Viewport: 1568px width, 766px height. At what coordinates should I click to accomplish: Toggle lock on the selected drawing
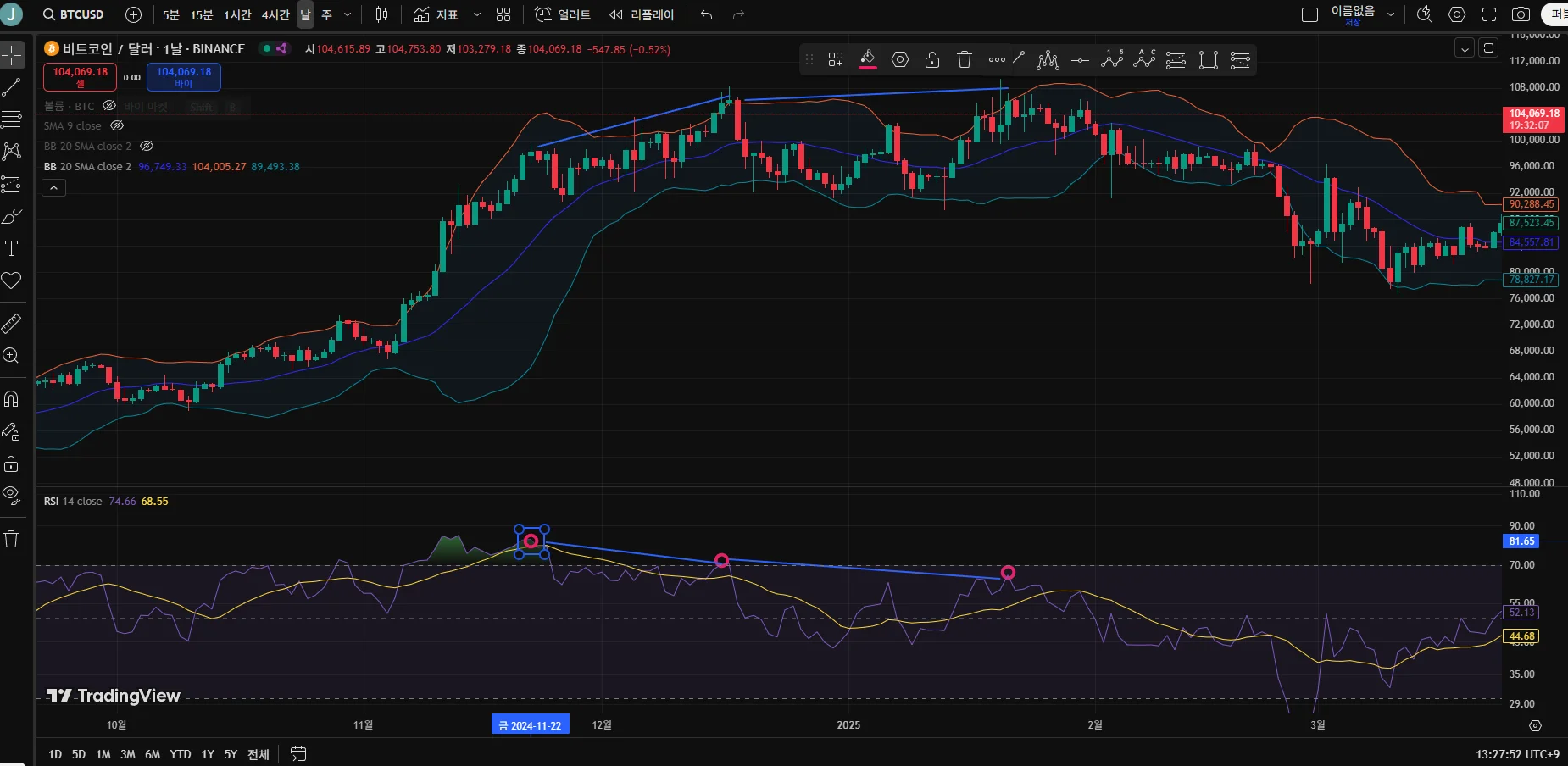click(932, 59)
